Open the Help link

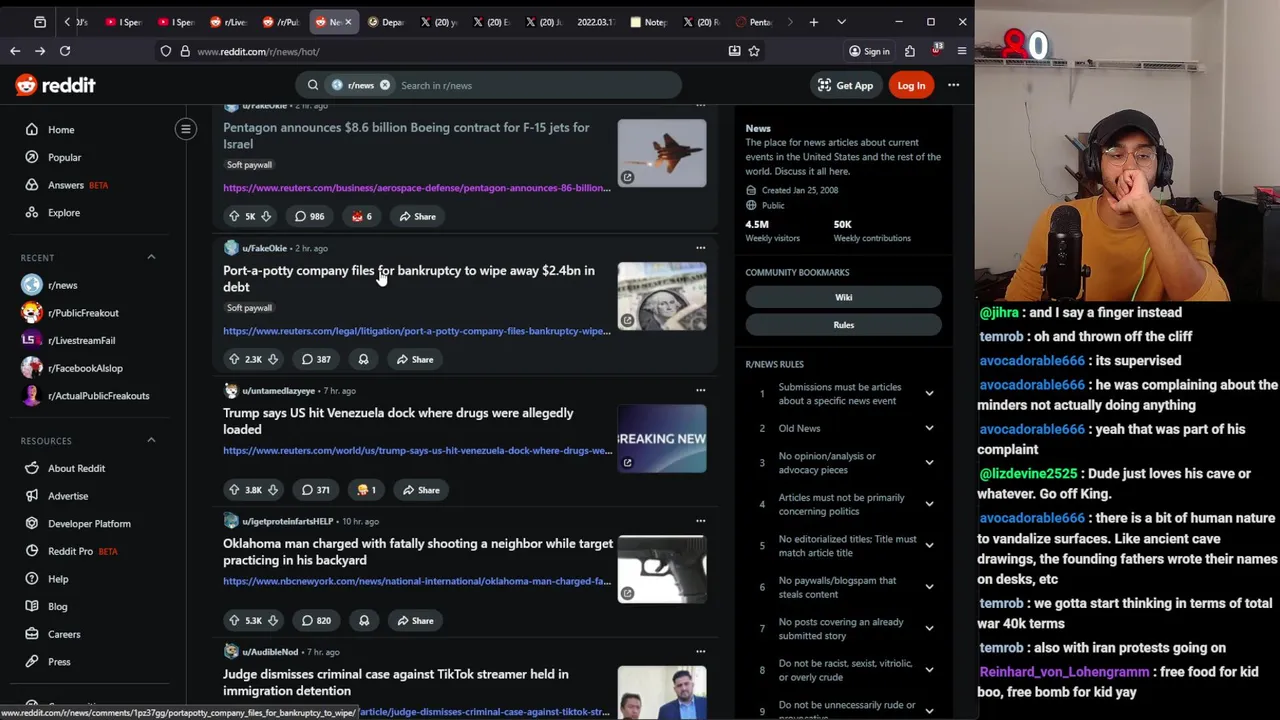coord(58,579)
